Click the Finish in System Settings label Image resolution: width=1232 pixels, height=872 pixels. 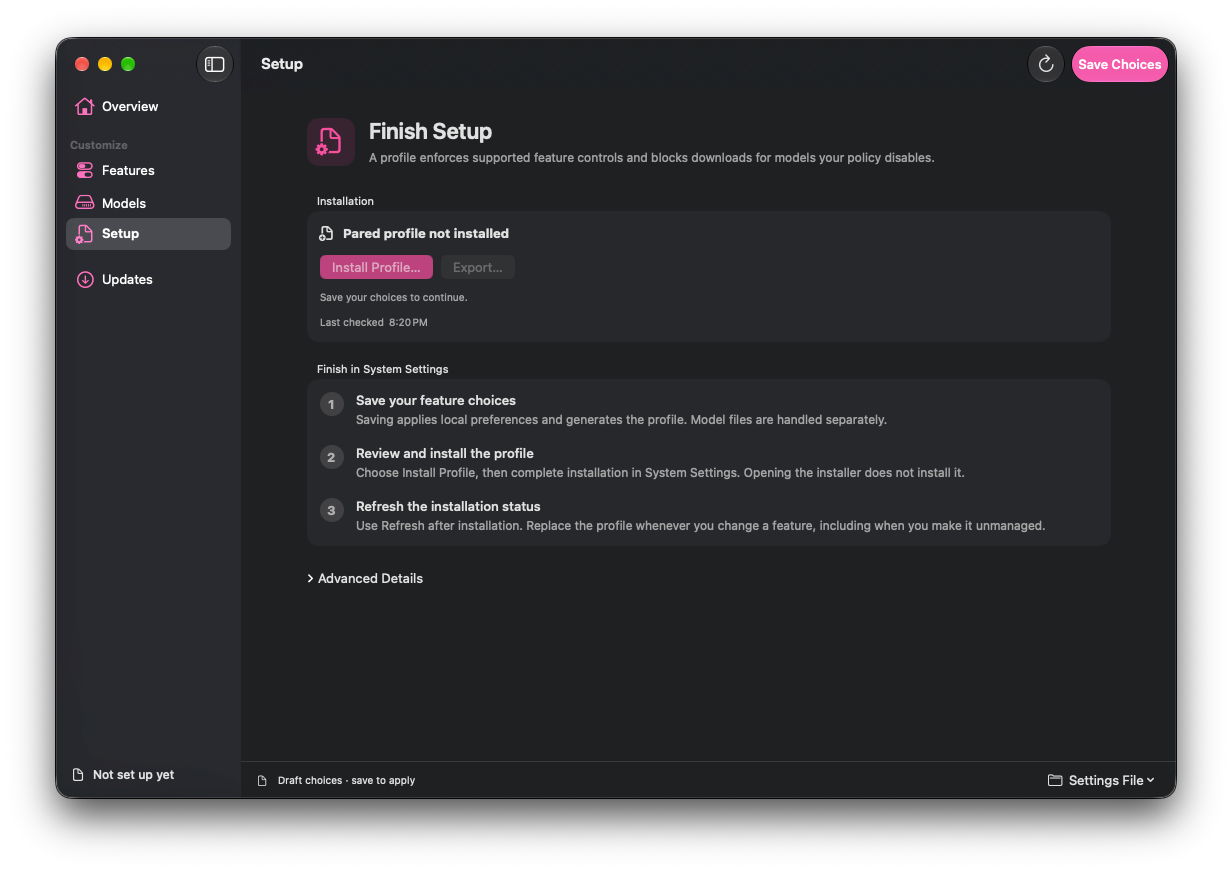(383, 369)
